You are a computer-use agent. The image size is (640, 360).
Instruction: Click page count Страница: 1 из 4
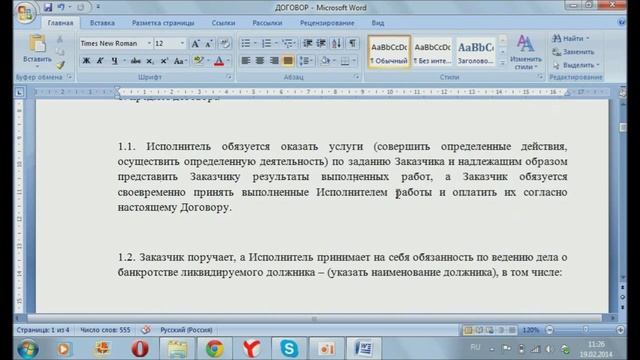43,330
